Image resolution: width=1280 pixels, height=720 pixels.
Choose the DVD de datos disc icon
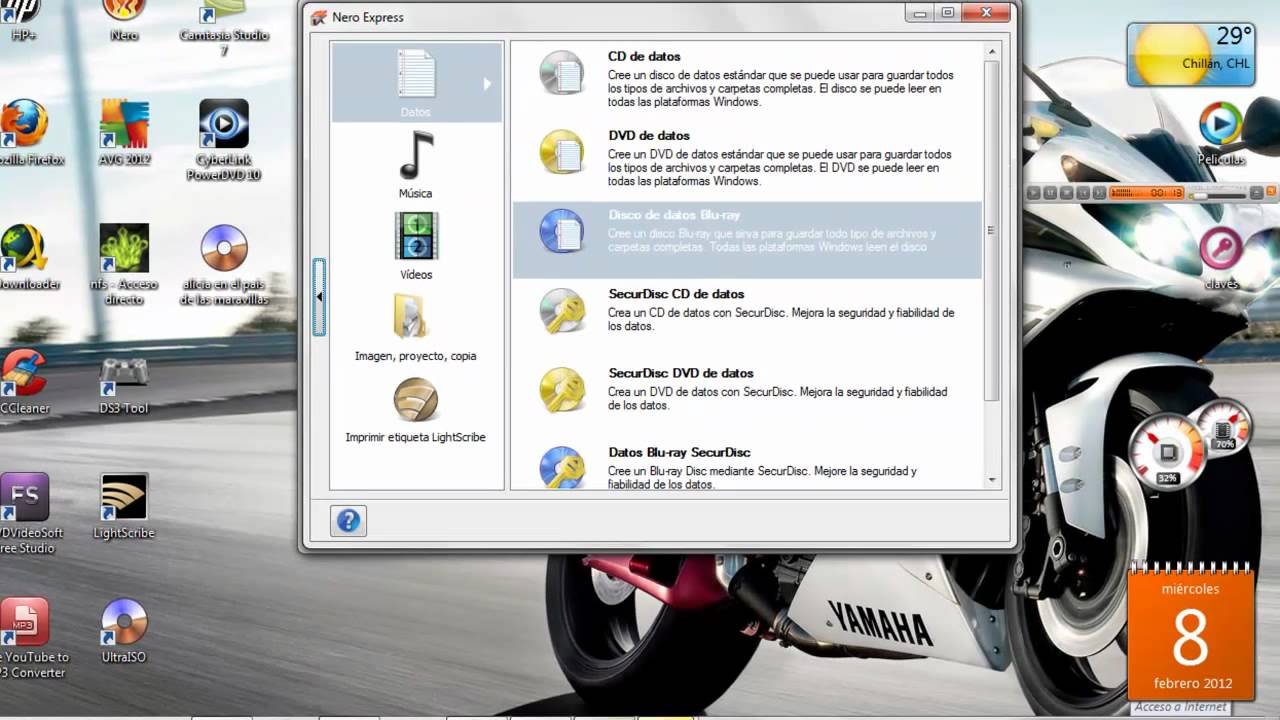[561, 152]
